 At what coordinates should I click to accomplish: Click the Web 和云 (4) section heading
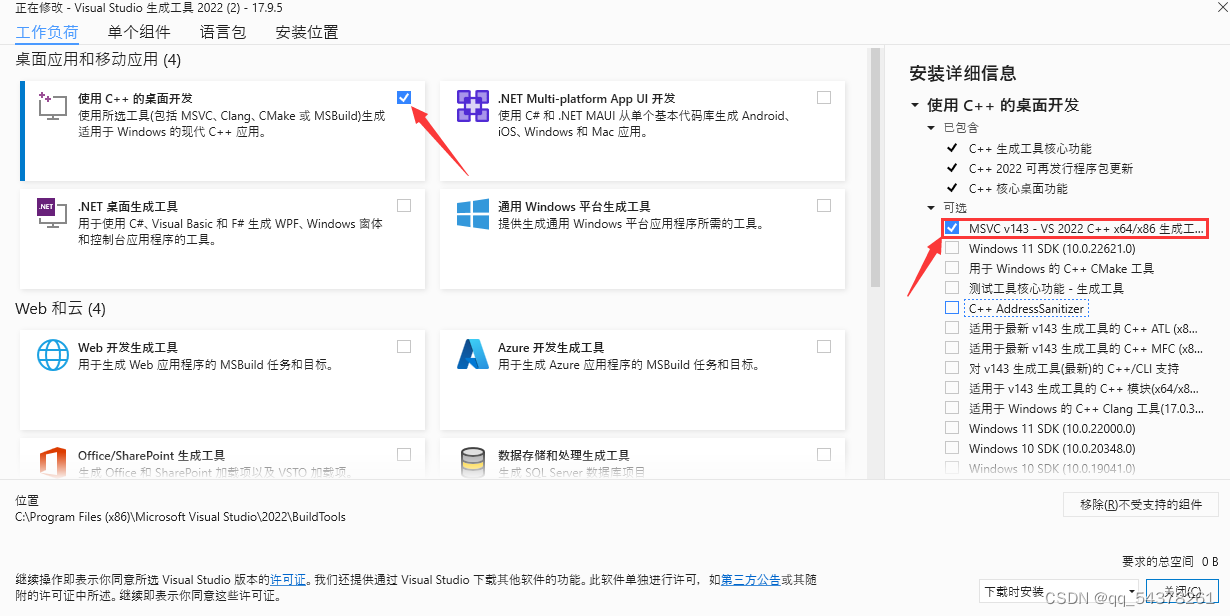(x=60, y=308)
